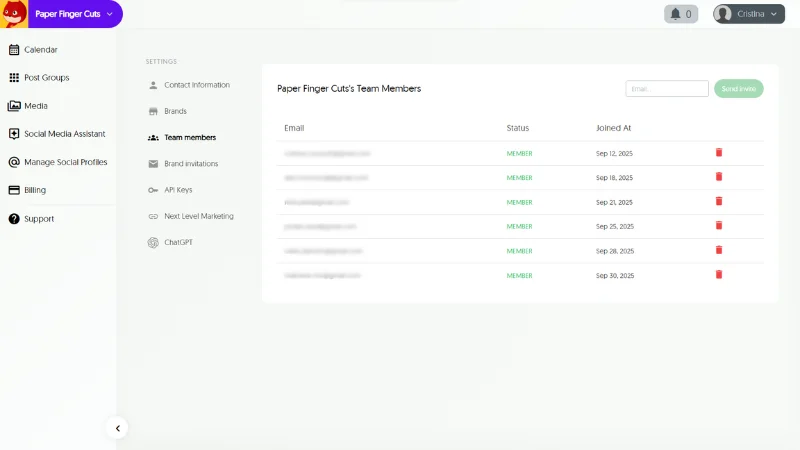Go to Contact Information settings

[196, 85]
